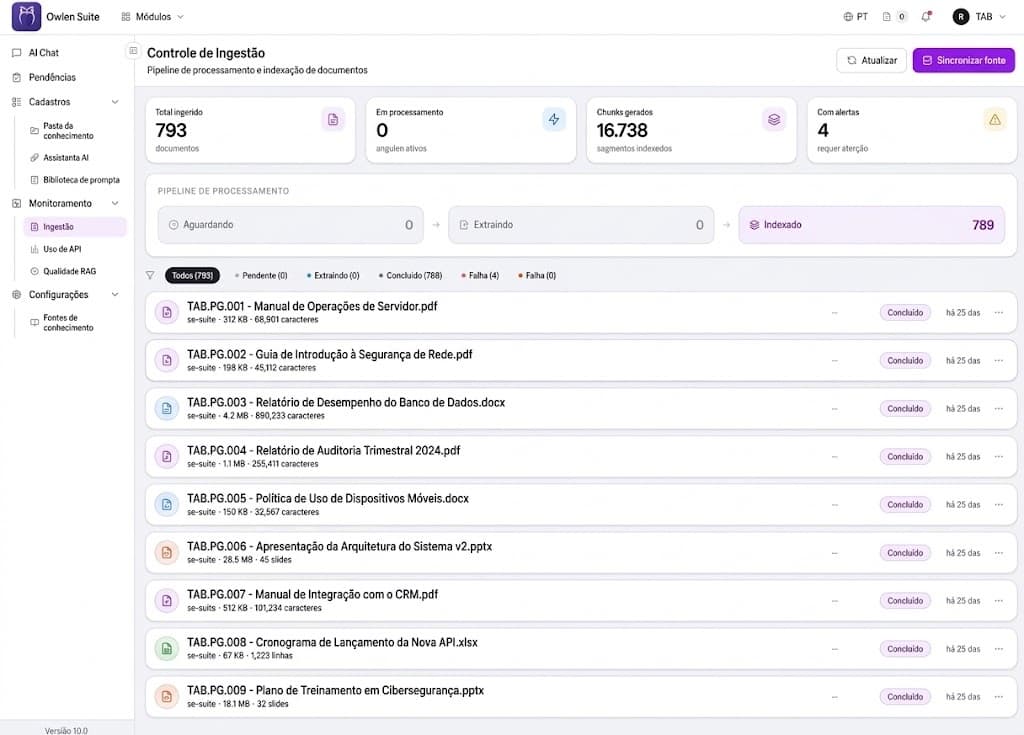Click PDF icon of TAB.PG.004 row
The image size is (1024, 735).
(167, 457)
